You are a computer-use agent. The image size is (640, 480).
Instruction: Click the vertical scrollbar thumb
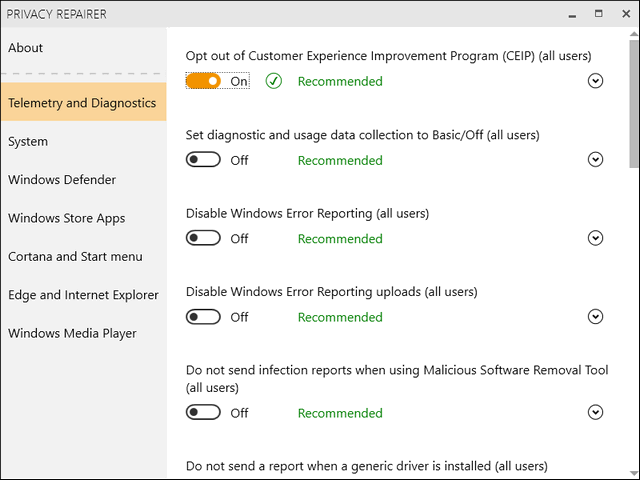coord(633,104)
